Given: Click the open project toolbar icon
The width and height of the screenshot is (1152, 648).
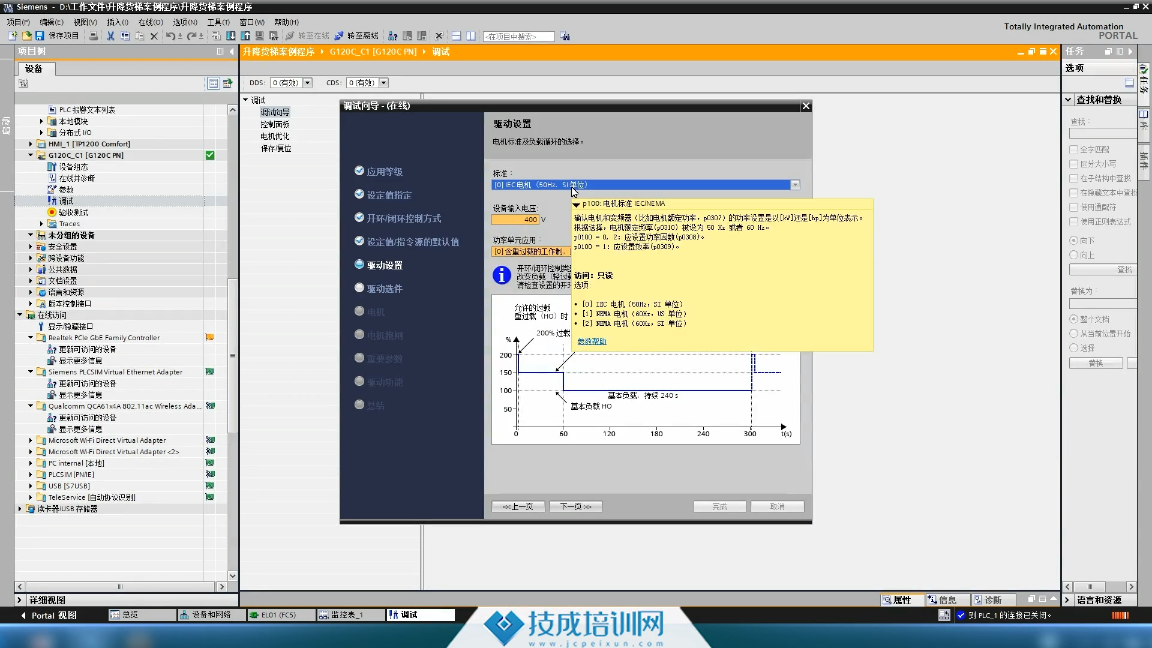Looking at the screenshot, I should tap(26, 35).
